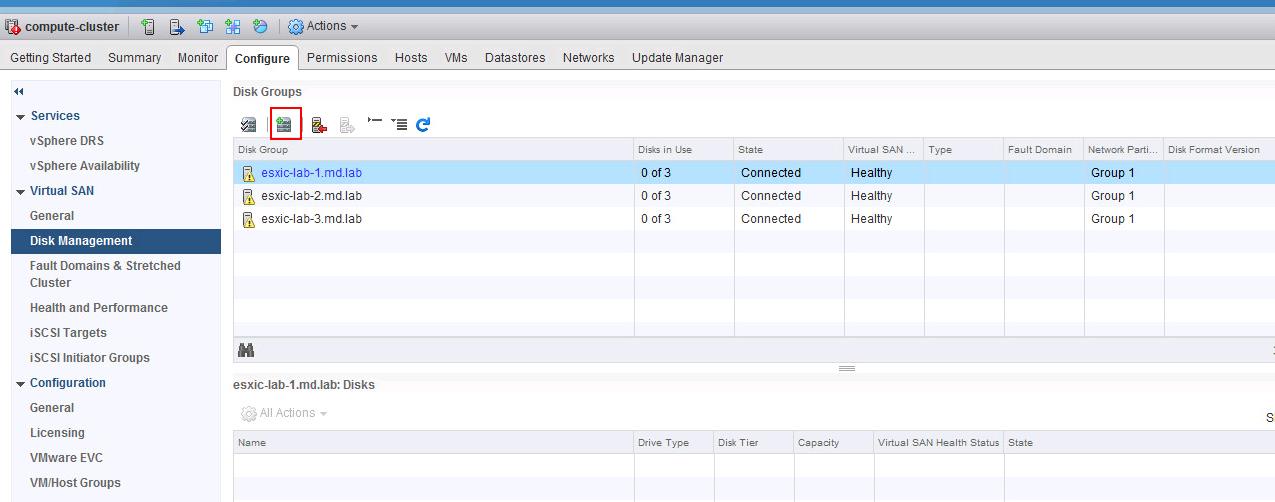Collapse the left navigation pane arrows

tap(19, 91)
